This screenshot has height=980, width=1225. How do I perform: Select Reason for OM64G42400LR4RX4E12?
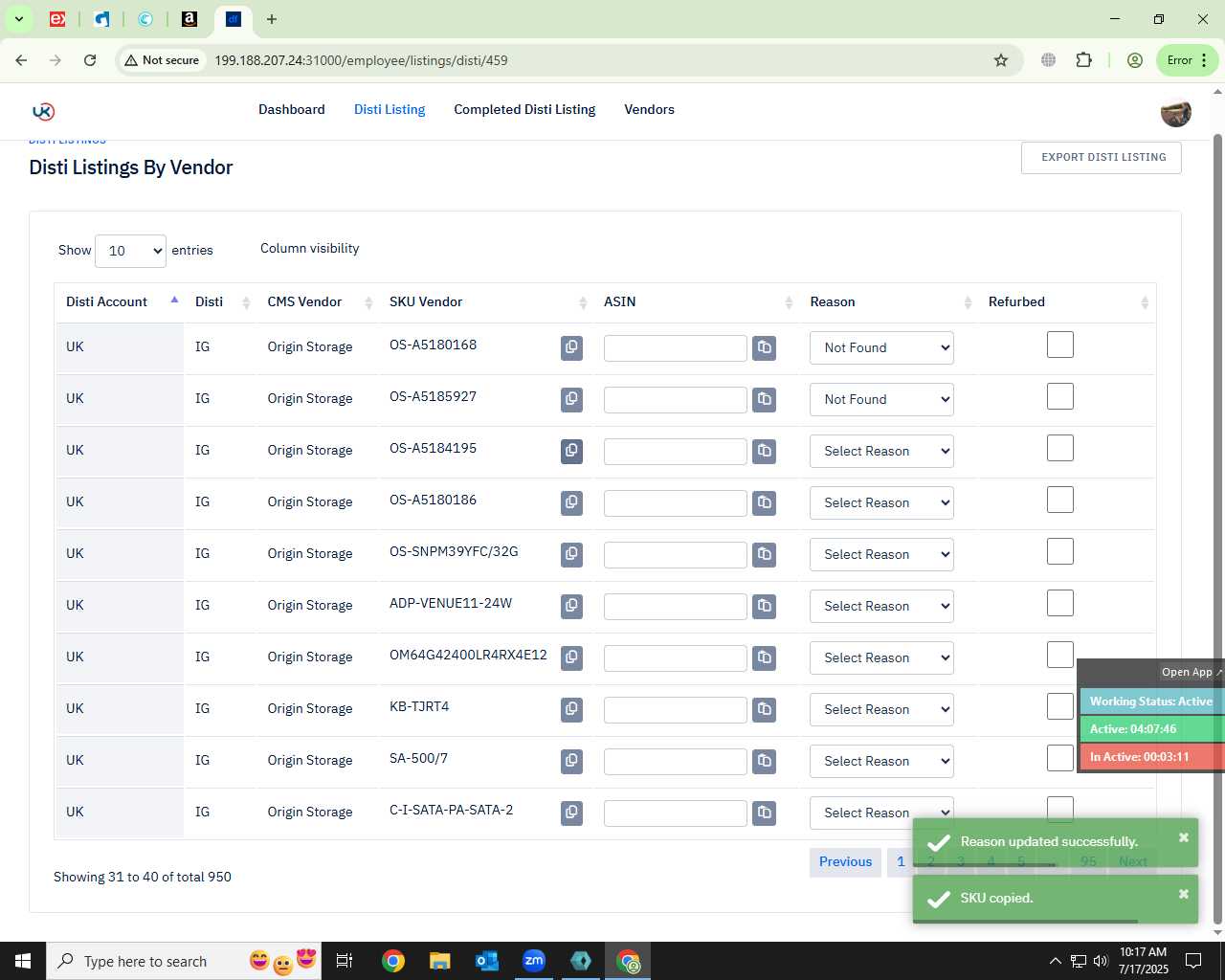(x=881, y=657)
